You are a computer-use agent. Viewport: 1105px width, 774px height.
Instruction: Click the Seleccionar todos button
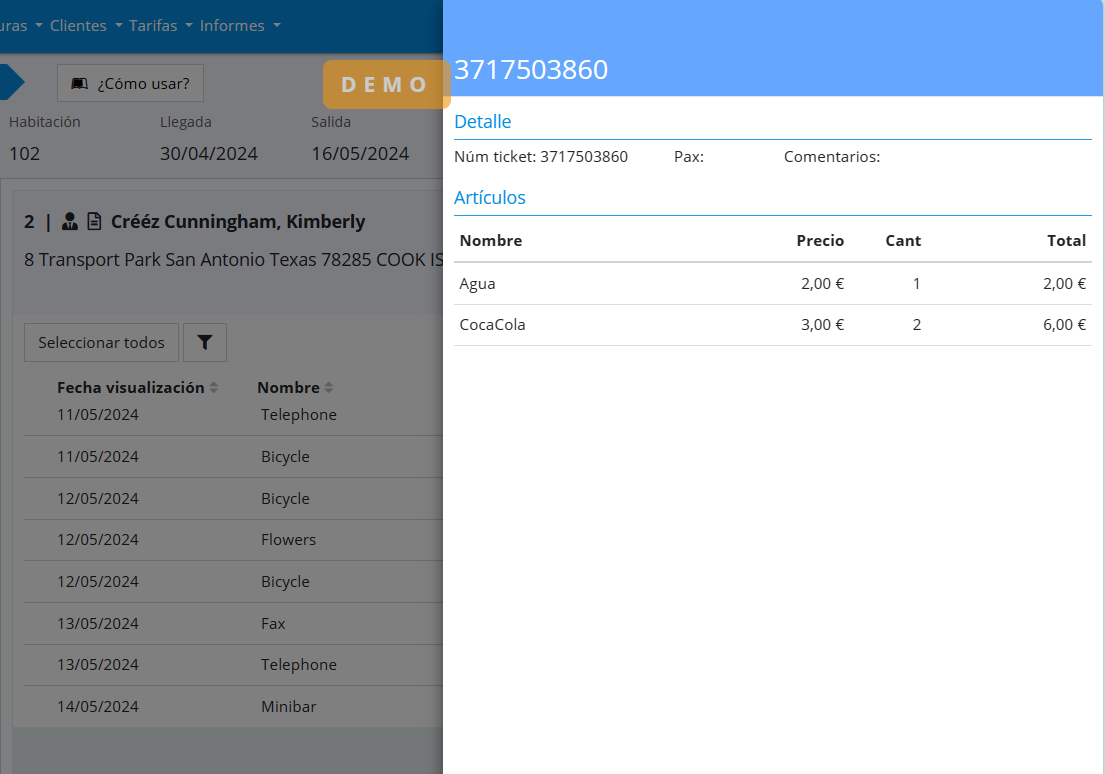pos(101,343)
